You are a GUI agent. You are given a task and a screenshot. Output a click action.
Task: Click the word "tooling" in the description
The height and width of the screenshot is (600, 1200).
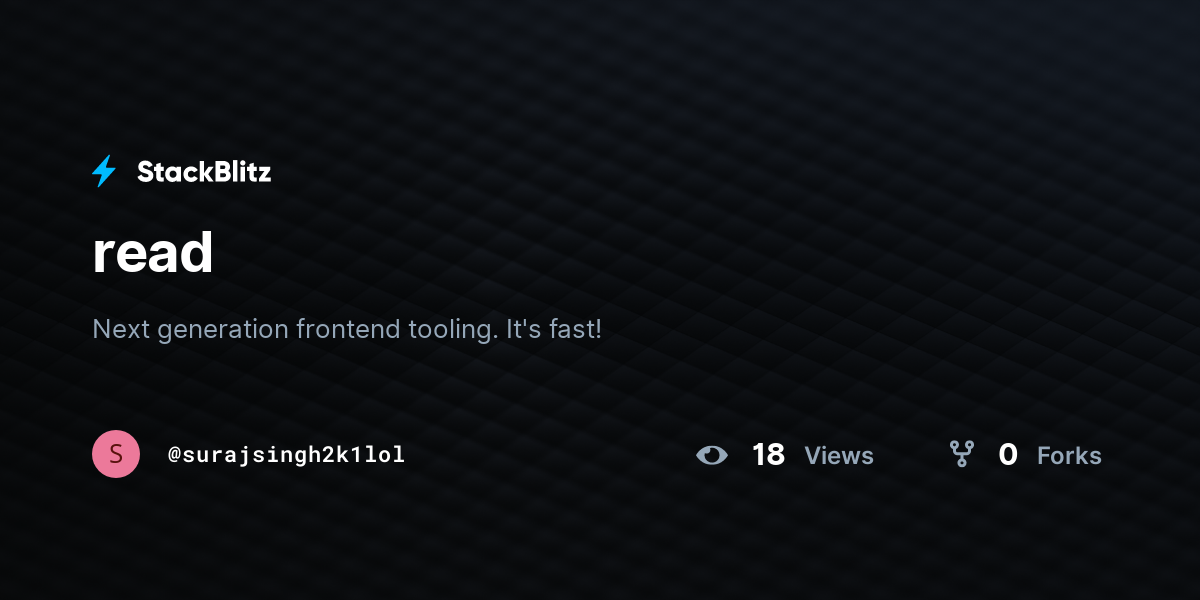click(453, 329)
